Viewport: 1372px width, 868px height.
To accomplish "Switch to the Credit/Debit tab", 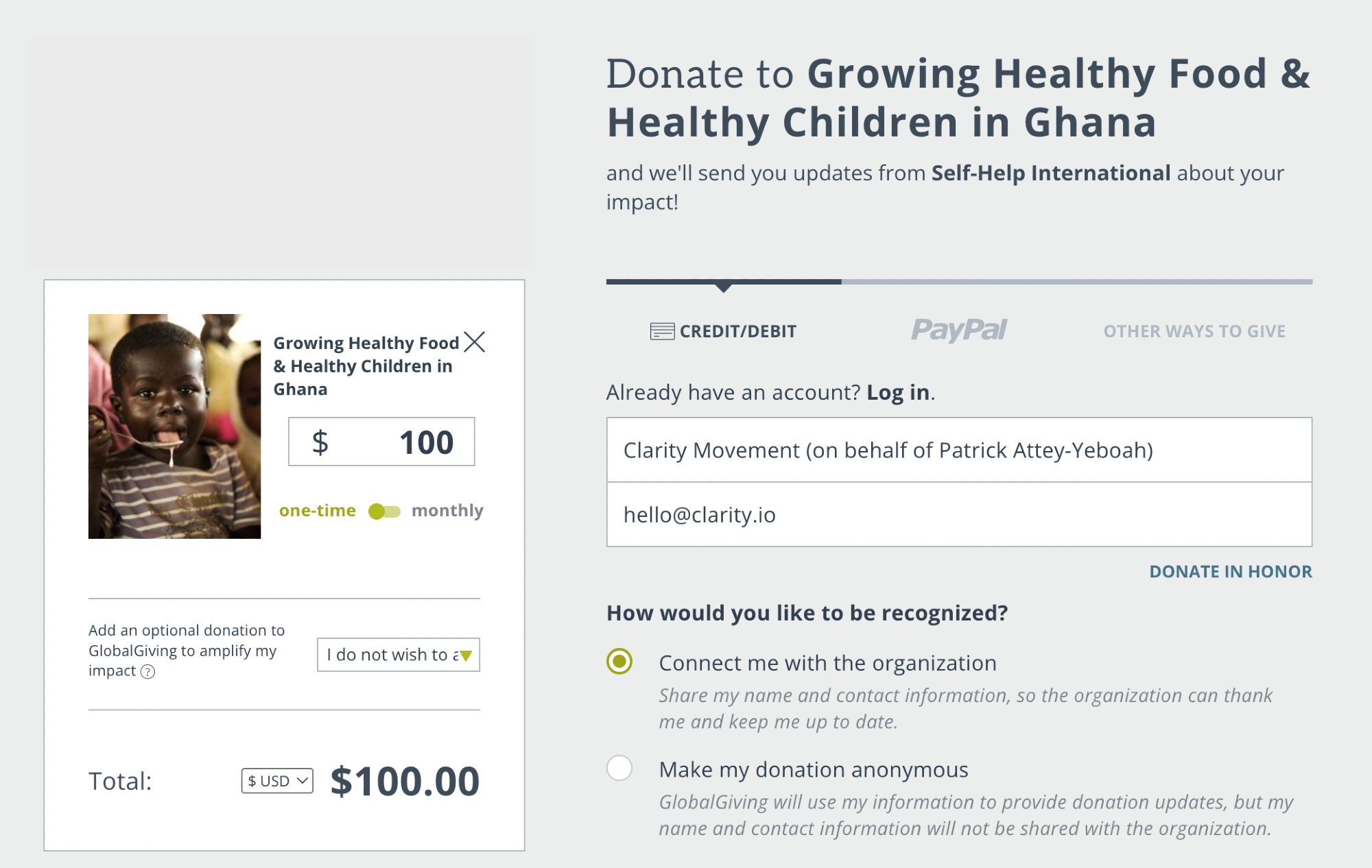I will (x=724, y=331).
